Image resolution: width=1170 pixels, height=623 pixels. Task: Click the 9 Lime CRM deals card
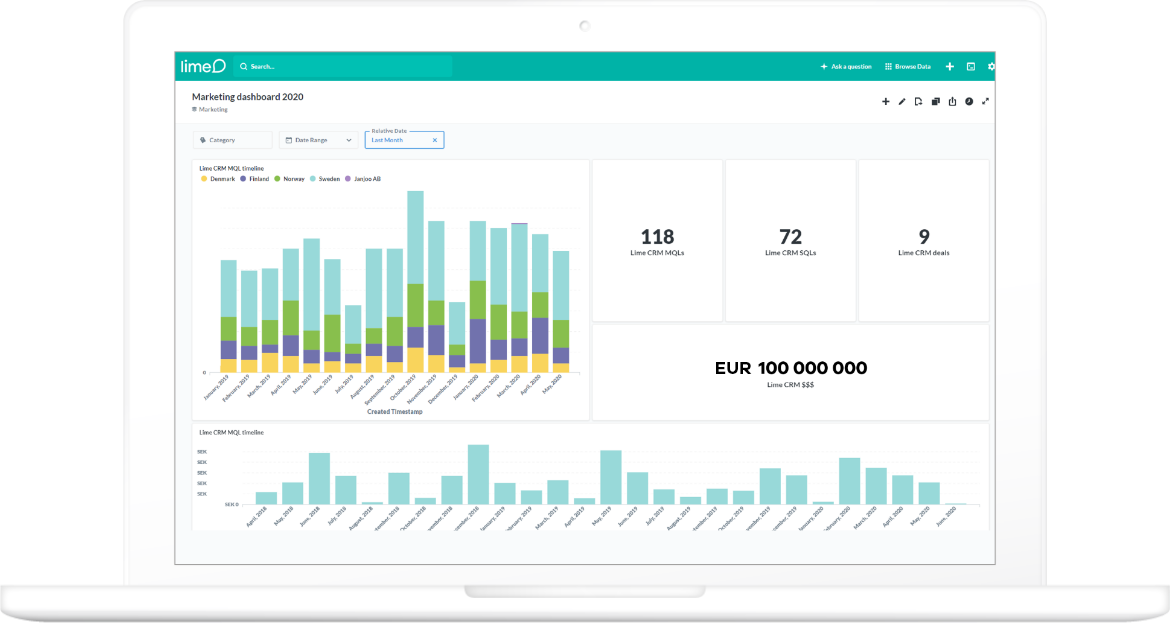pyautogui.click(x=924, y=241)
